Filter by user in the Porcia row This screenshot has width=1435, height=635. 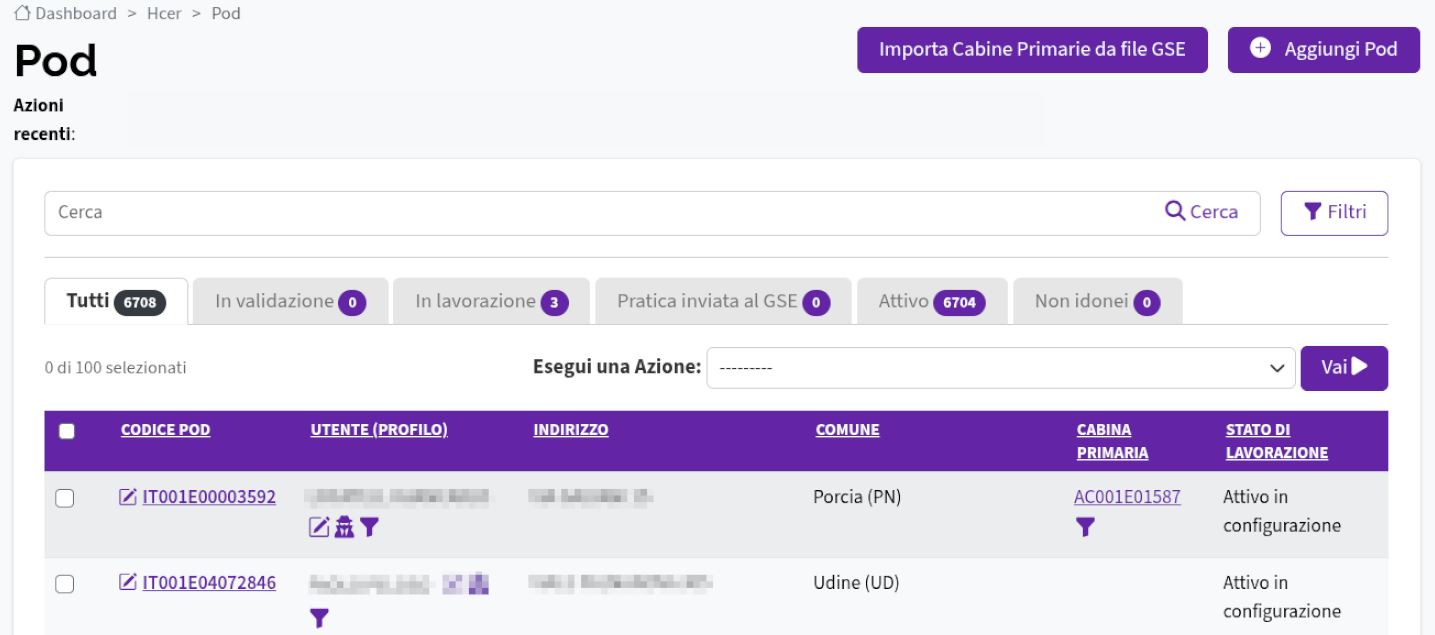pos(369,527)
